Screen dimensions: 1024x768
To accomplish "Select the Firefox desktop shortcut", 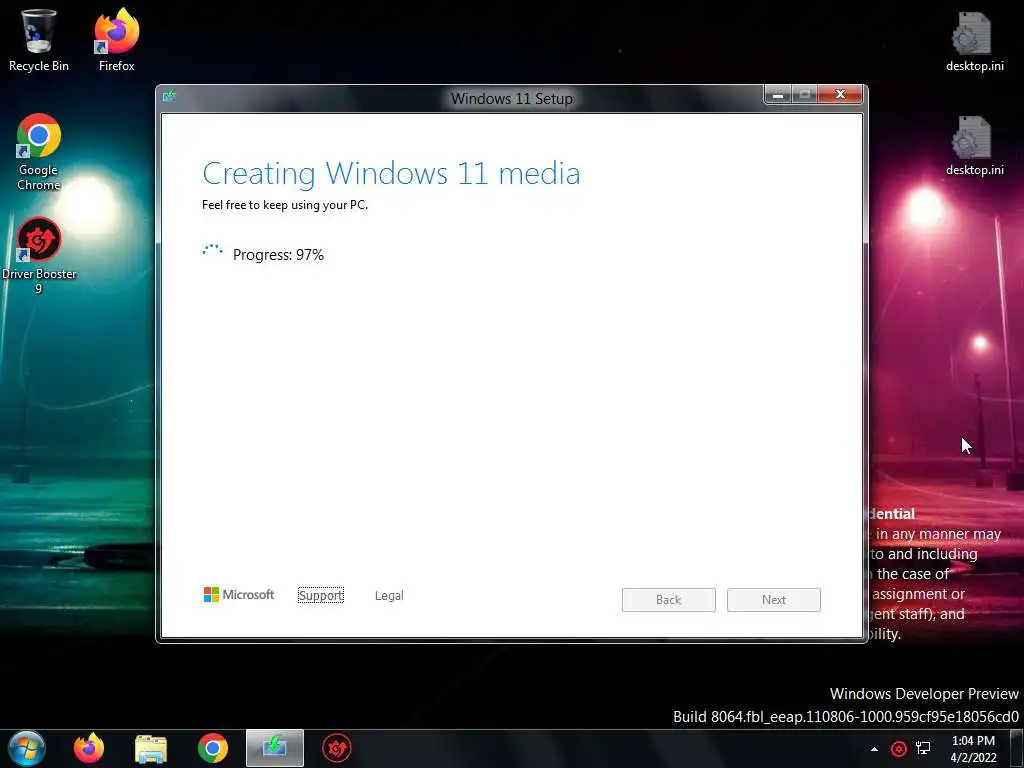I will coord(116,40).
